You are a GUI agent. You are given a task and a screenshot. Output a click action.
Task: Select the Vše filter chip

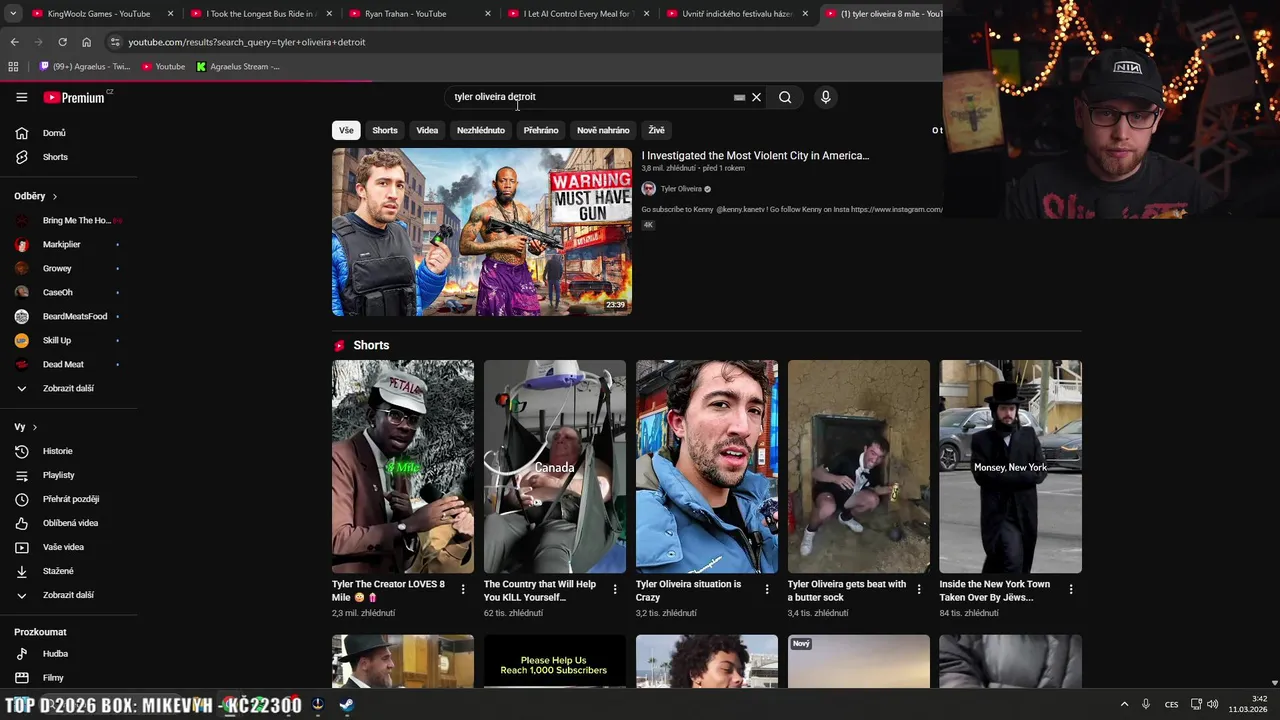(x=346, y=130)
